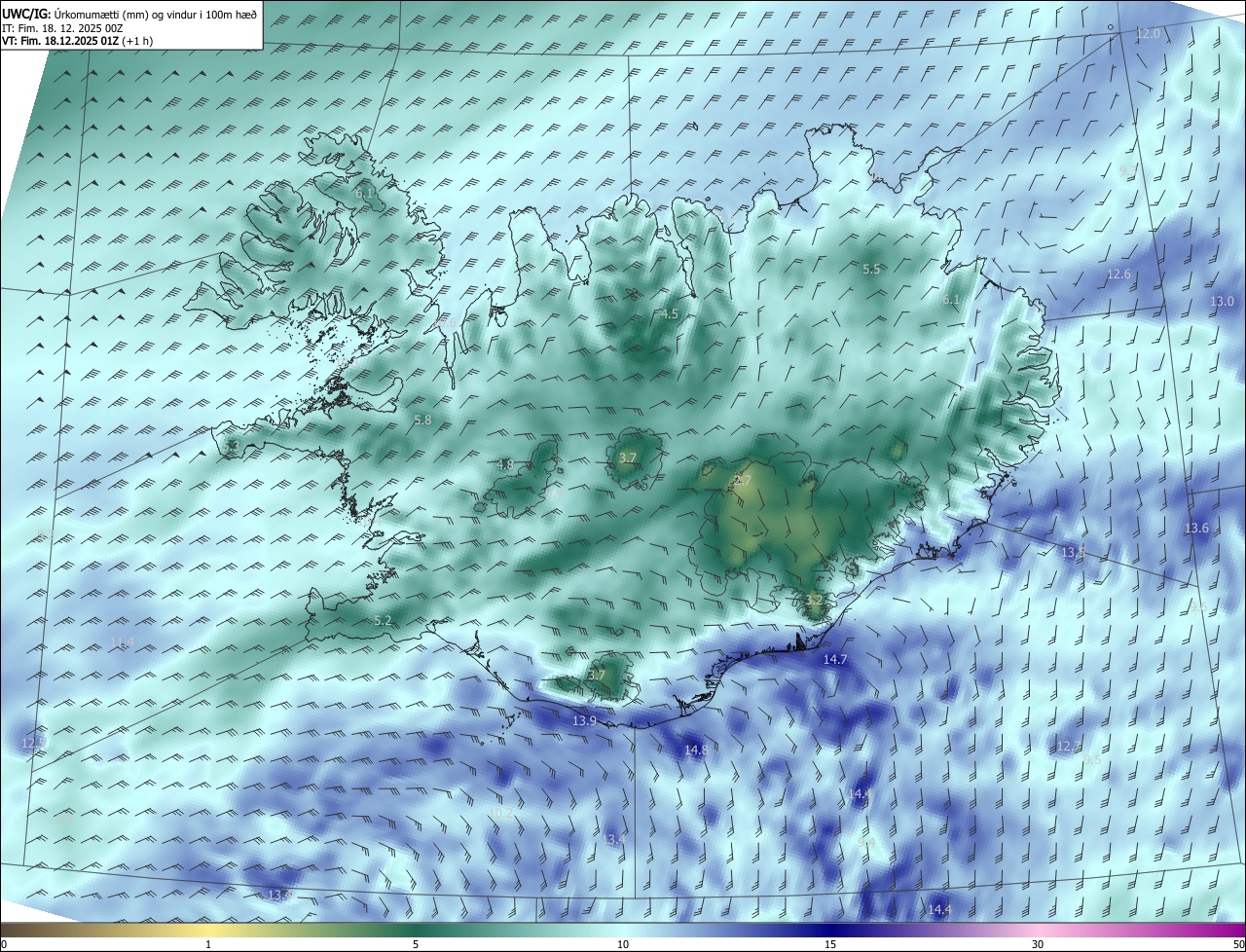The width and height of the screenshot is (1246, 952).
Task: Click the 3.2 value label
Action: (815, 600)
